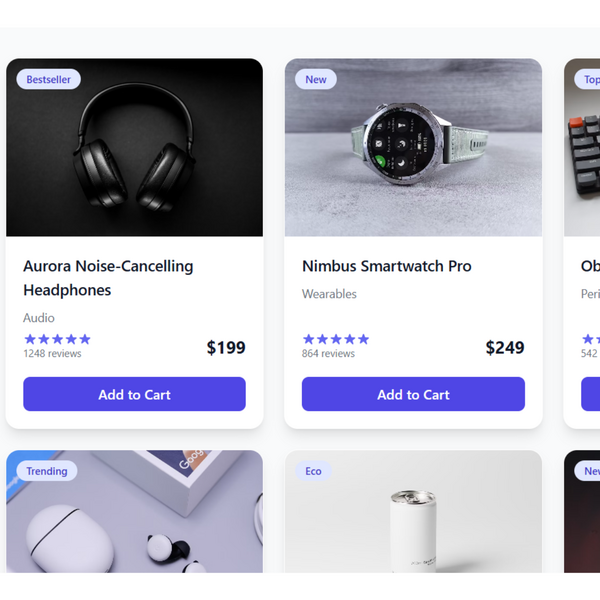
Task: Add Aurora Headphones to cart
Action: [x=134, y=394]
